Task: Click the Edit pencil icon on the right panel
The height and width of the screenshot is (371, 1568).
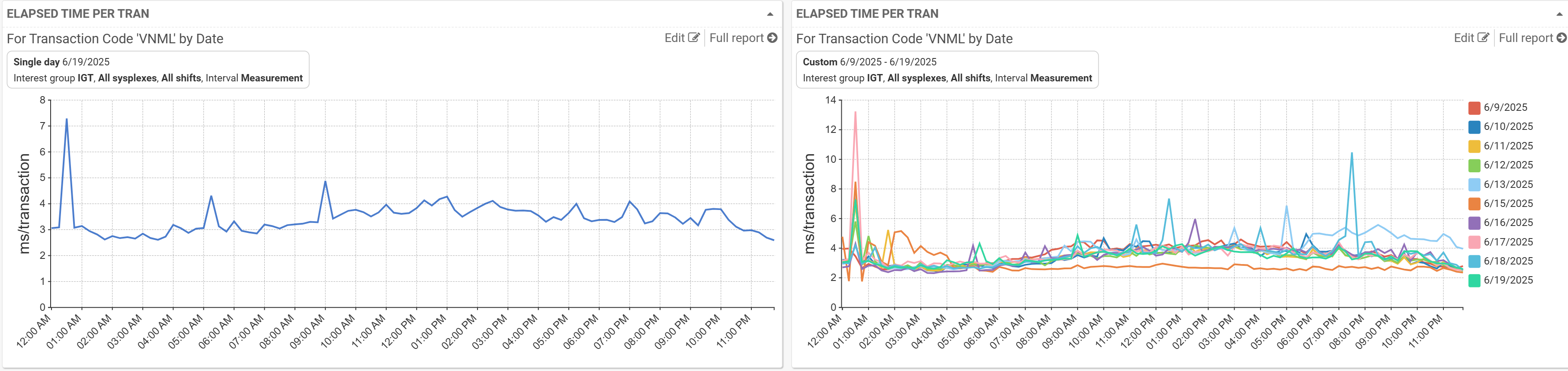Action: point(1483,37)
